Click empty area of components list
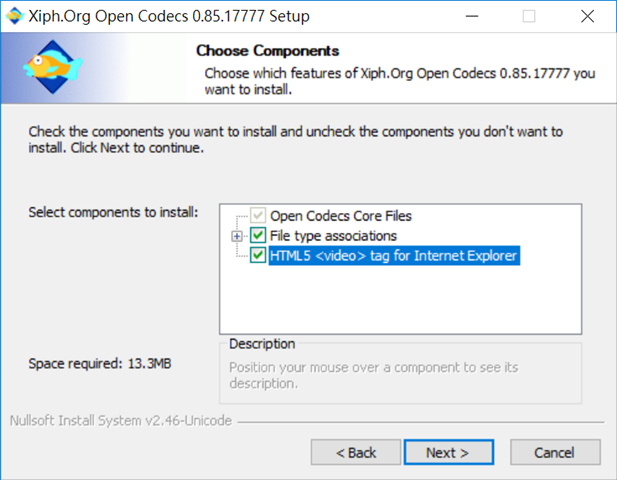This screenshot has height=480, width=617. [x=400, y=301]
